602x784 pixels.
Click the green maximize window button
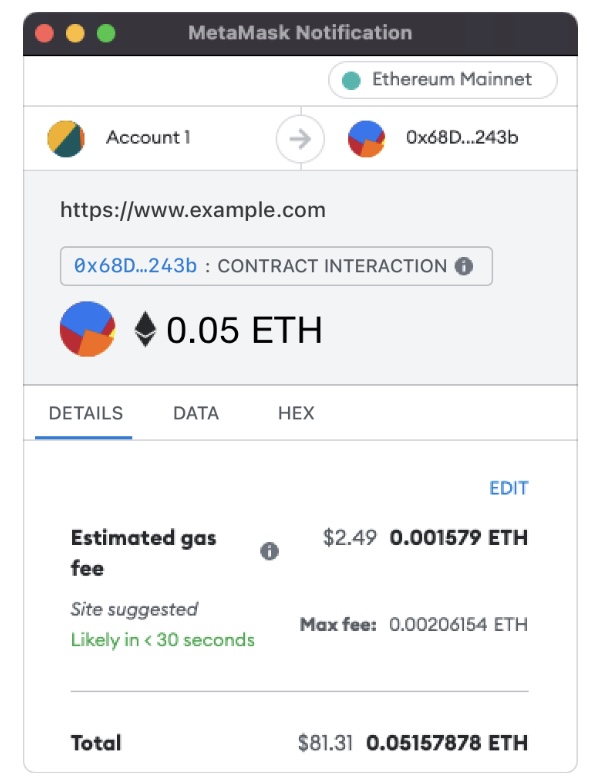[x=105, y=33]
